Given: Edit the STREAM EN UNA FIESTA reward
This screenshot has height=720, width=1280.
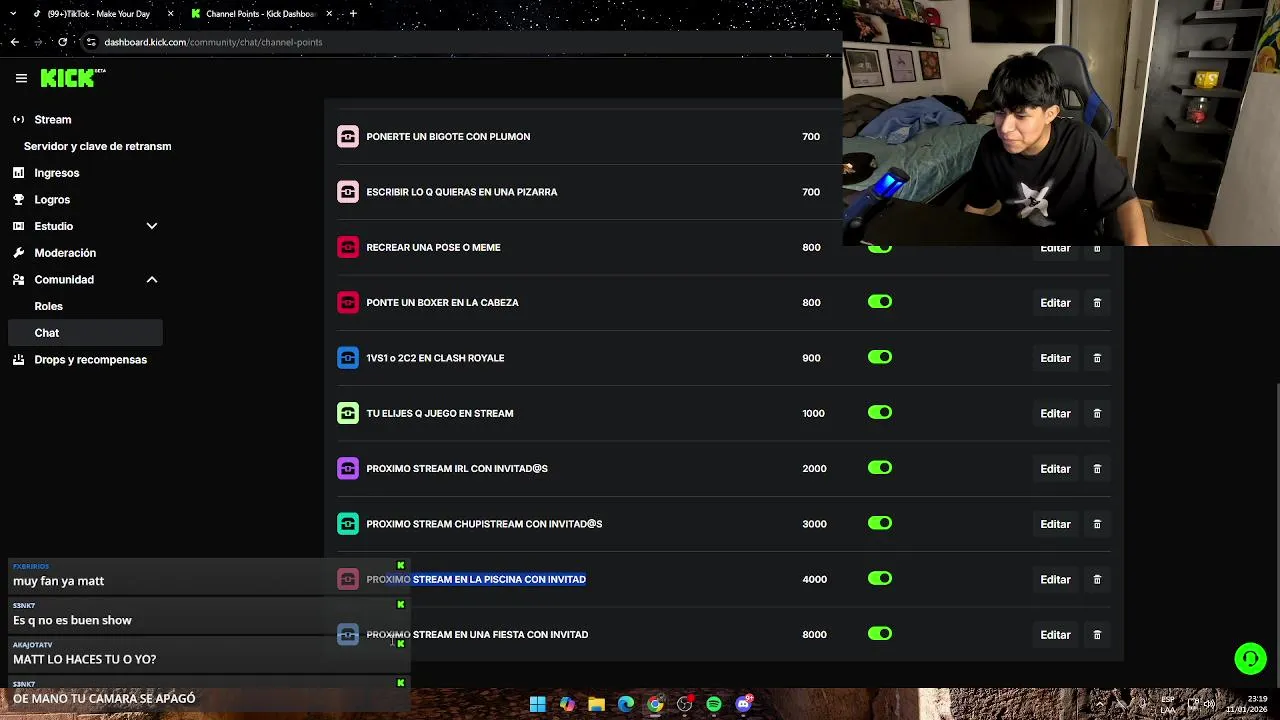Looking at the screenshot, I should pos(1055,635).
